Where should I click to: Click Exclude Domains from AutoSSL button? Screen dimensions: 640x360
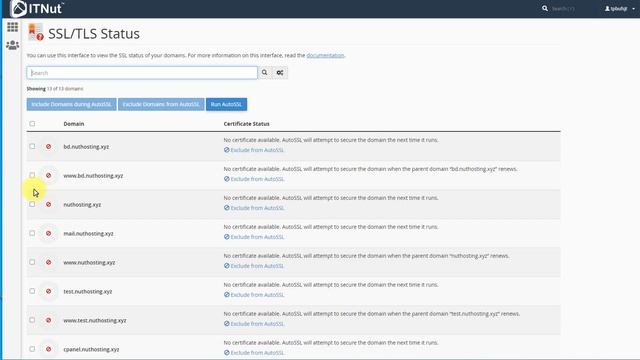click(x=161, y=104)
